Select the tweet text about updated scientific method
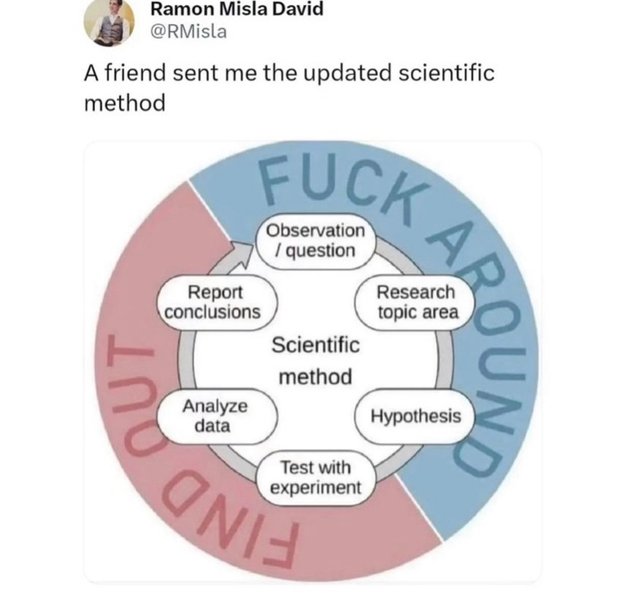The image size is (629, 600). coord(288,89)
